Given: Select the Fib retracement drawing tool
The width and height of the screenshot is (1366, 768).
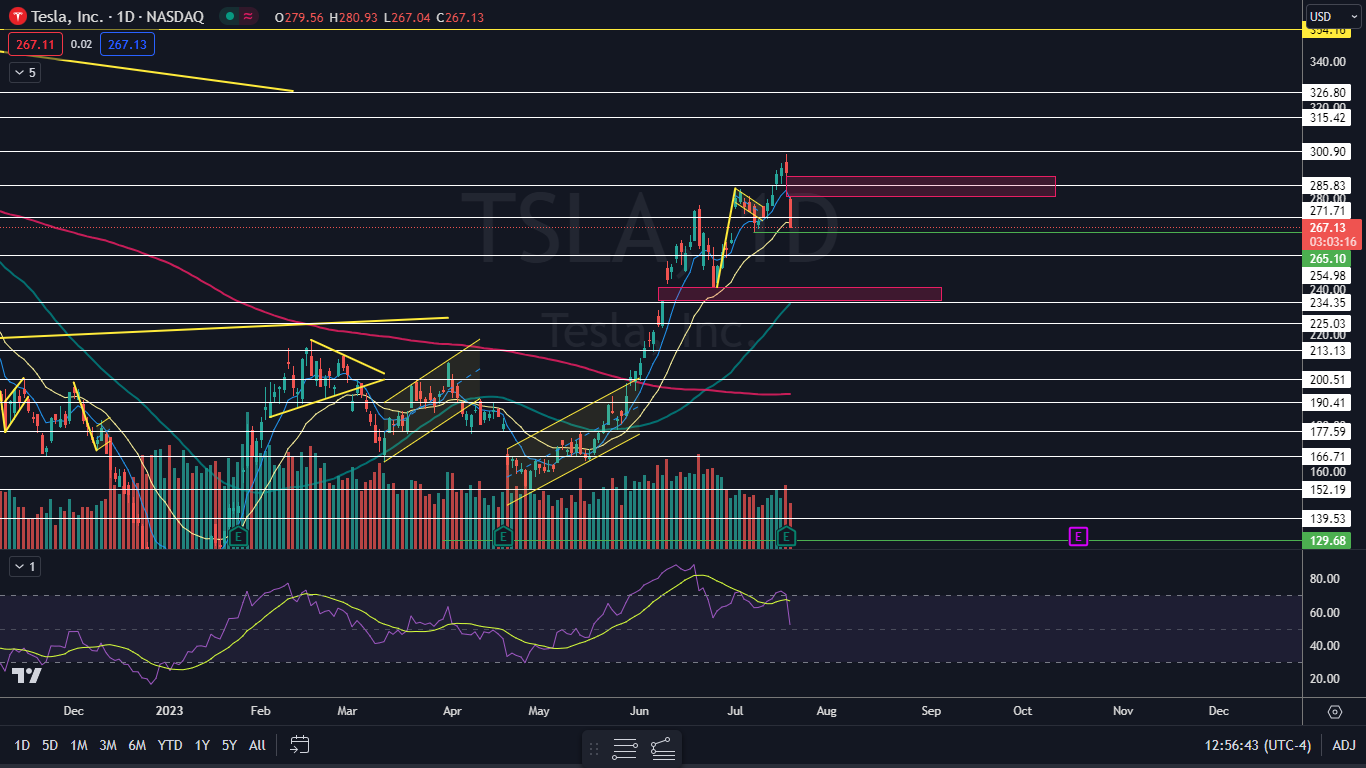Looking at the screenshot, I should pos(625,748).
